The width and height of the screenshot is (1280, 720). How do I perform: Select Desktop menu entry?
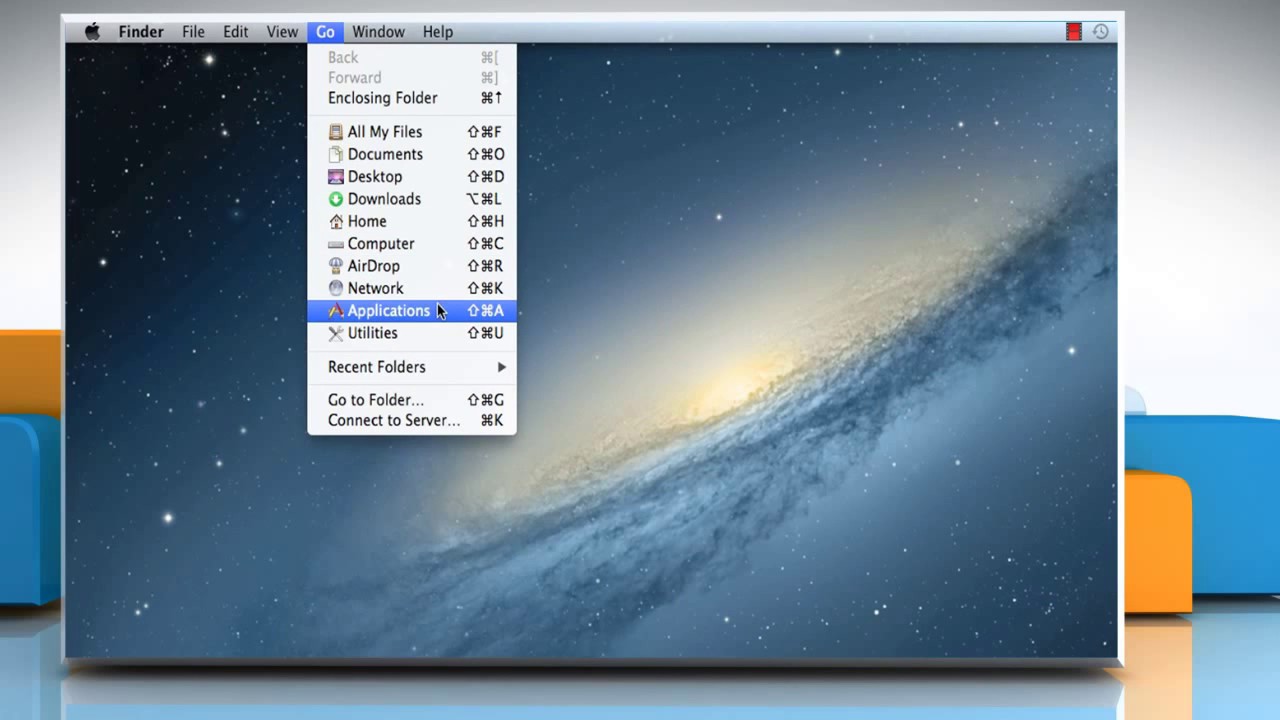click(412, 177)
